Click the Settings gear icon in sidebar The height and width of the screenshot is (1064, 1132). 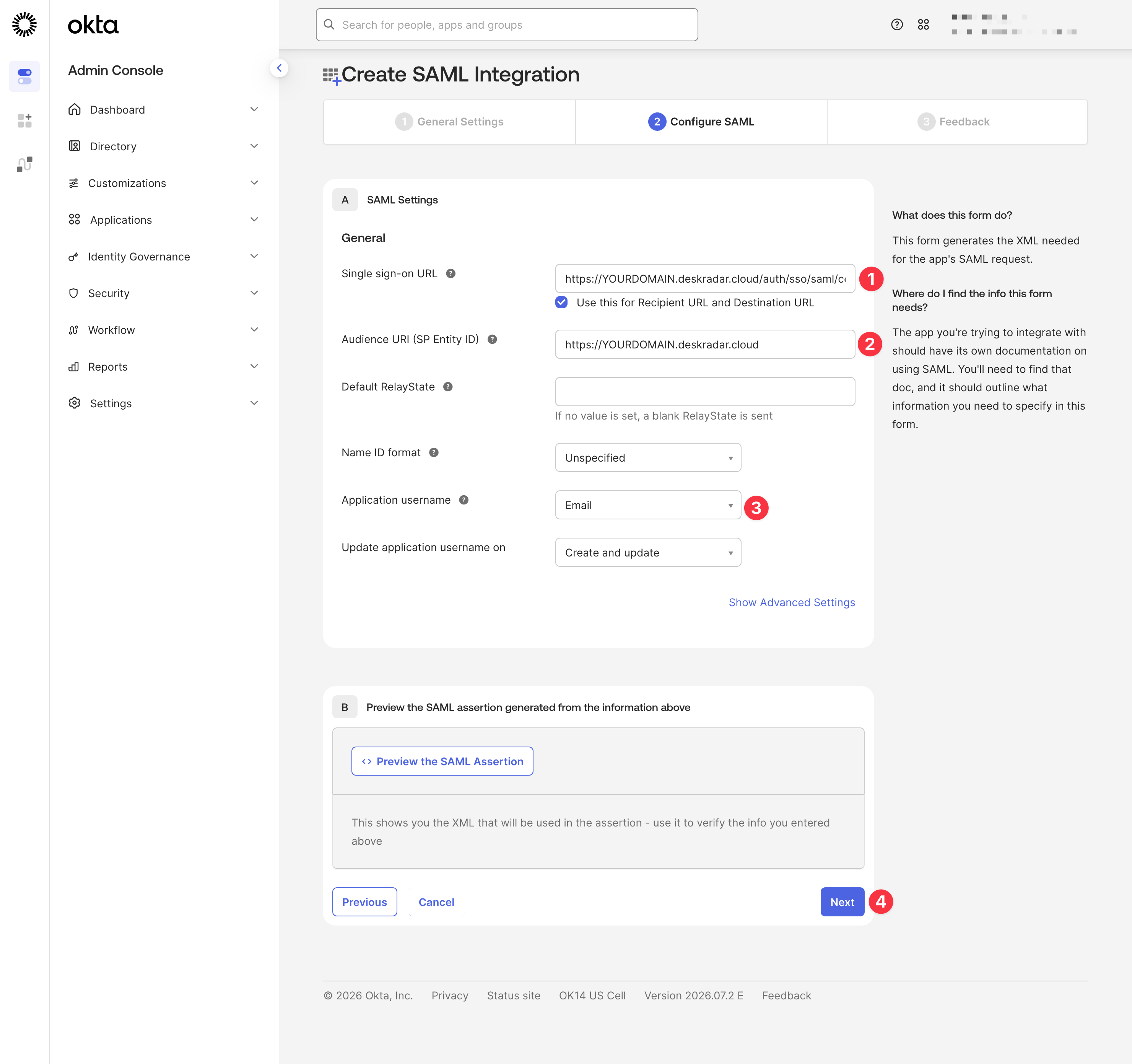(75, 403)
